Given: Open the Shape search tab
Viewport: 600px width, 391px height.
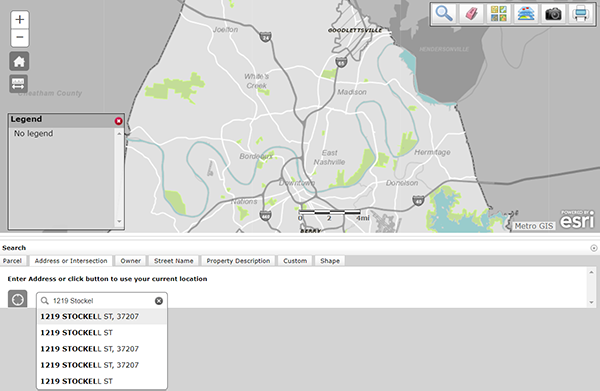Looking at the screenshot, I should pyautogui.click(x=330, y=261).
